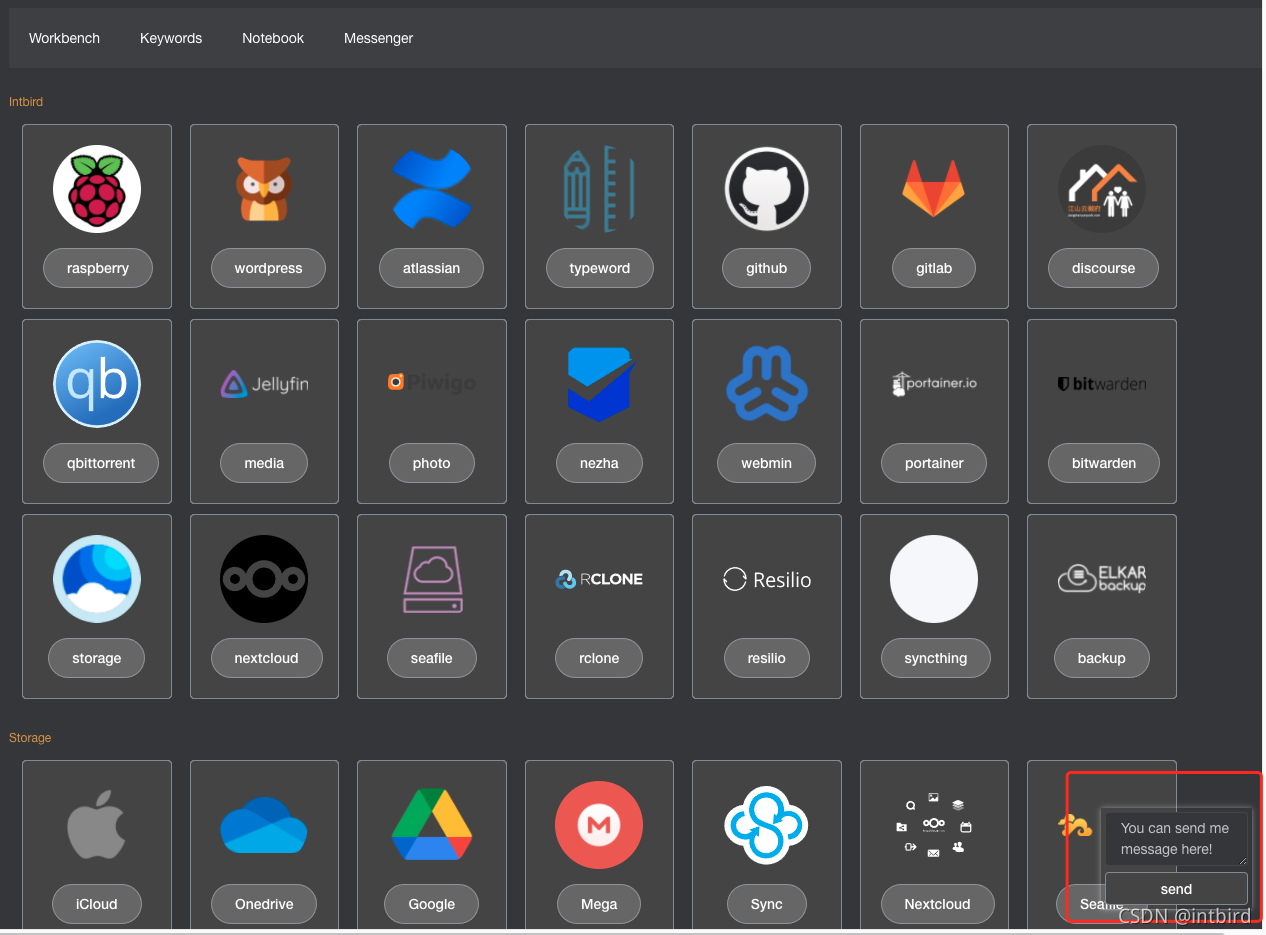Image resolution: width=1266 pixels, height=935 pixels.
Task: Click the Mega button
Action: point(599,904)
